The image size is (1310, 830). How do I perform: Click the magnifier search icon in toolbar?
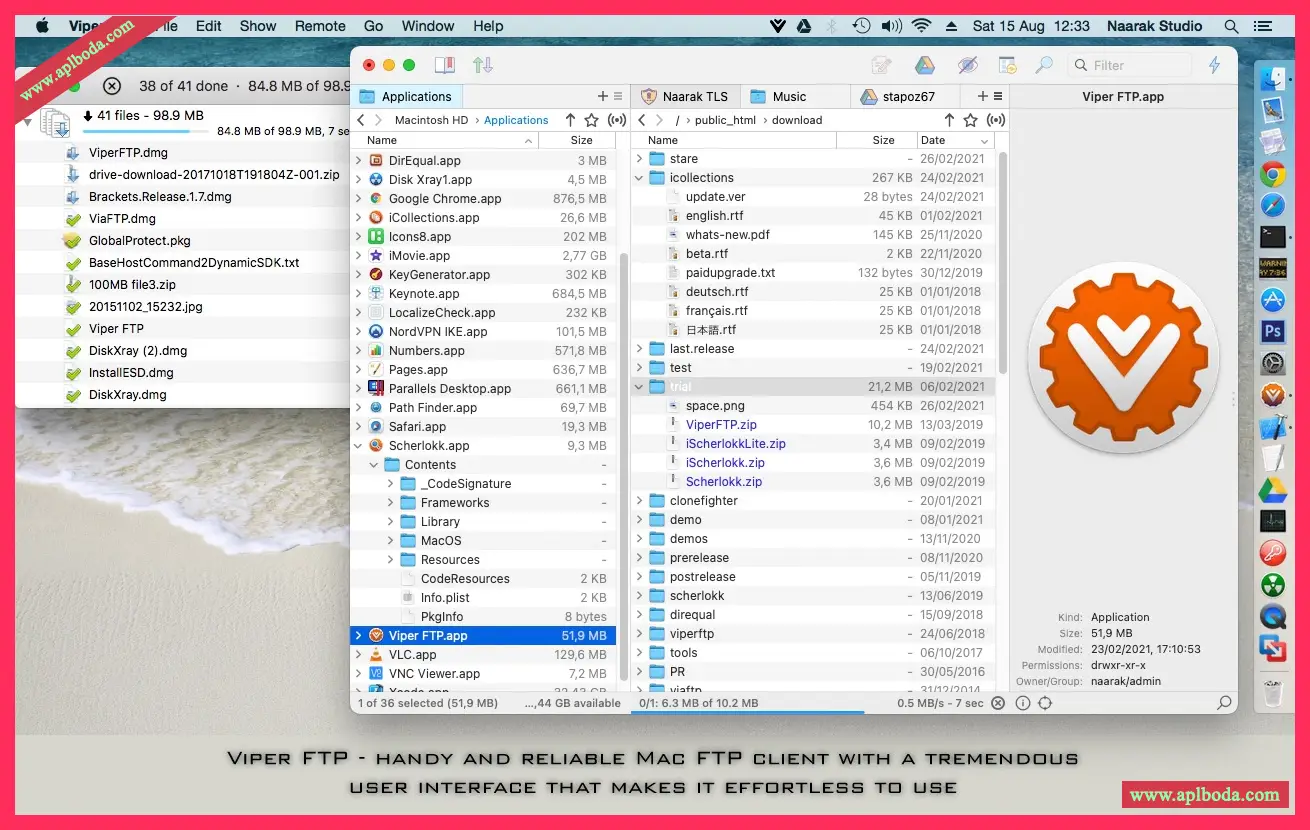pos(1044,65)
